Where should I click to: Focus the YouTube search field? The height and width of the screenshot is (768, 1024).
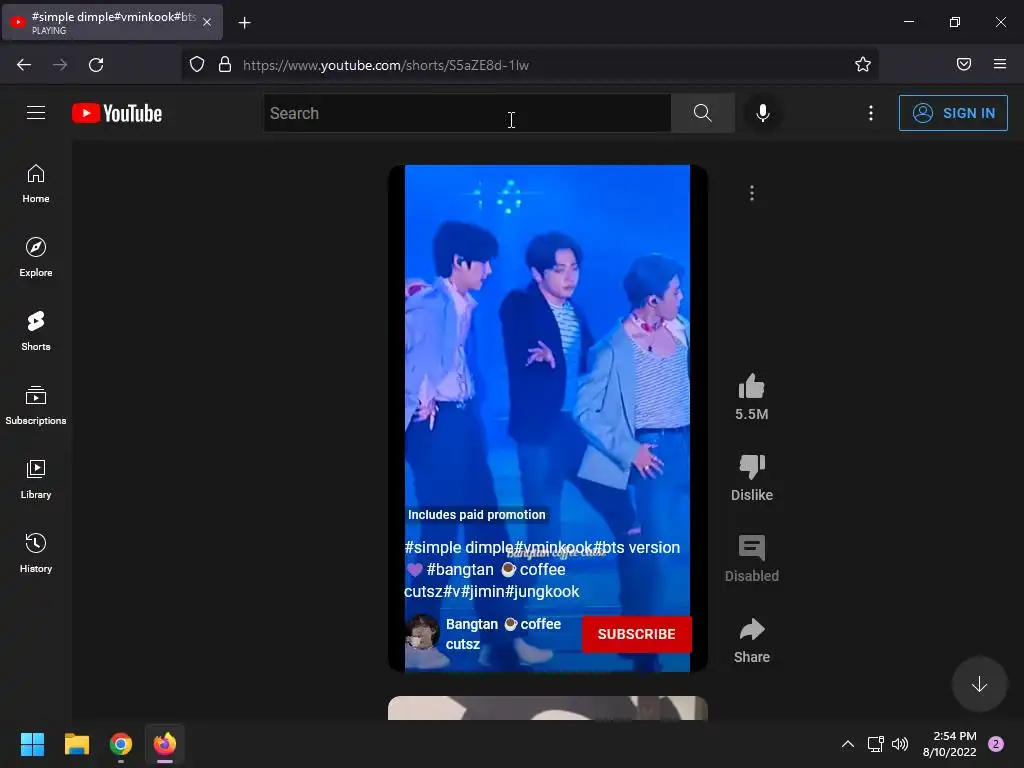[467, 113]
